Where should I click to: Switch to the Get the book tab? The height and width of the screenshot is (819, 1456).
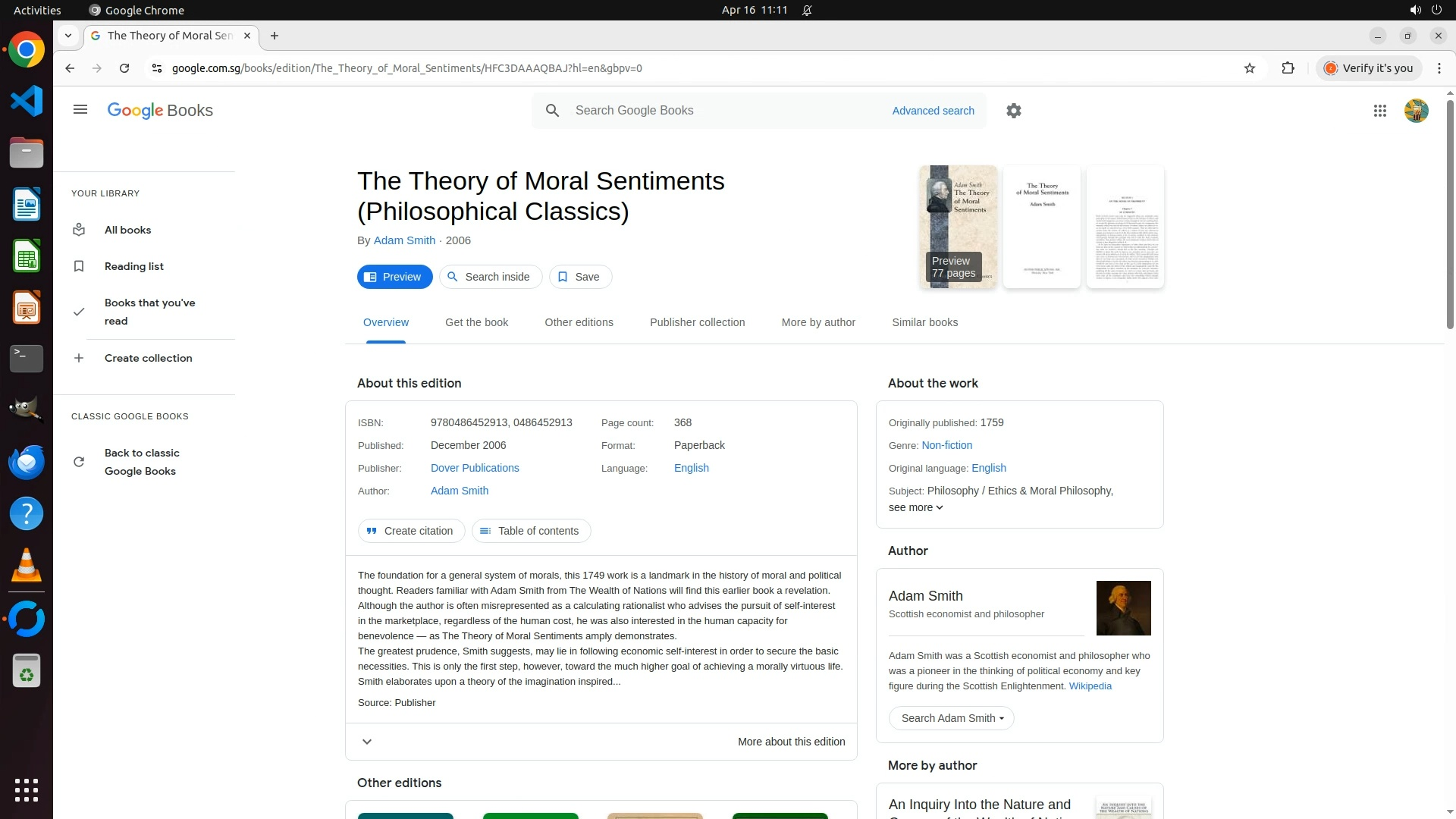pyautogui.click(x=476, y=322)
